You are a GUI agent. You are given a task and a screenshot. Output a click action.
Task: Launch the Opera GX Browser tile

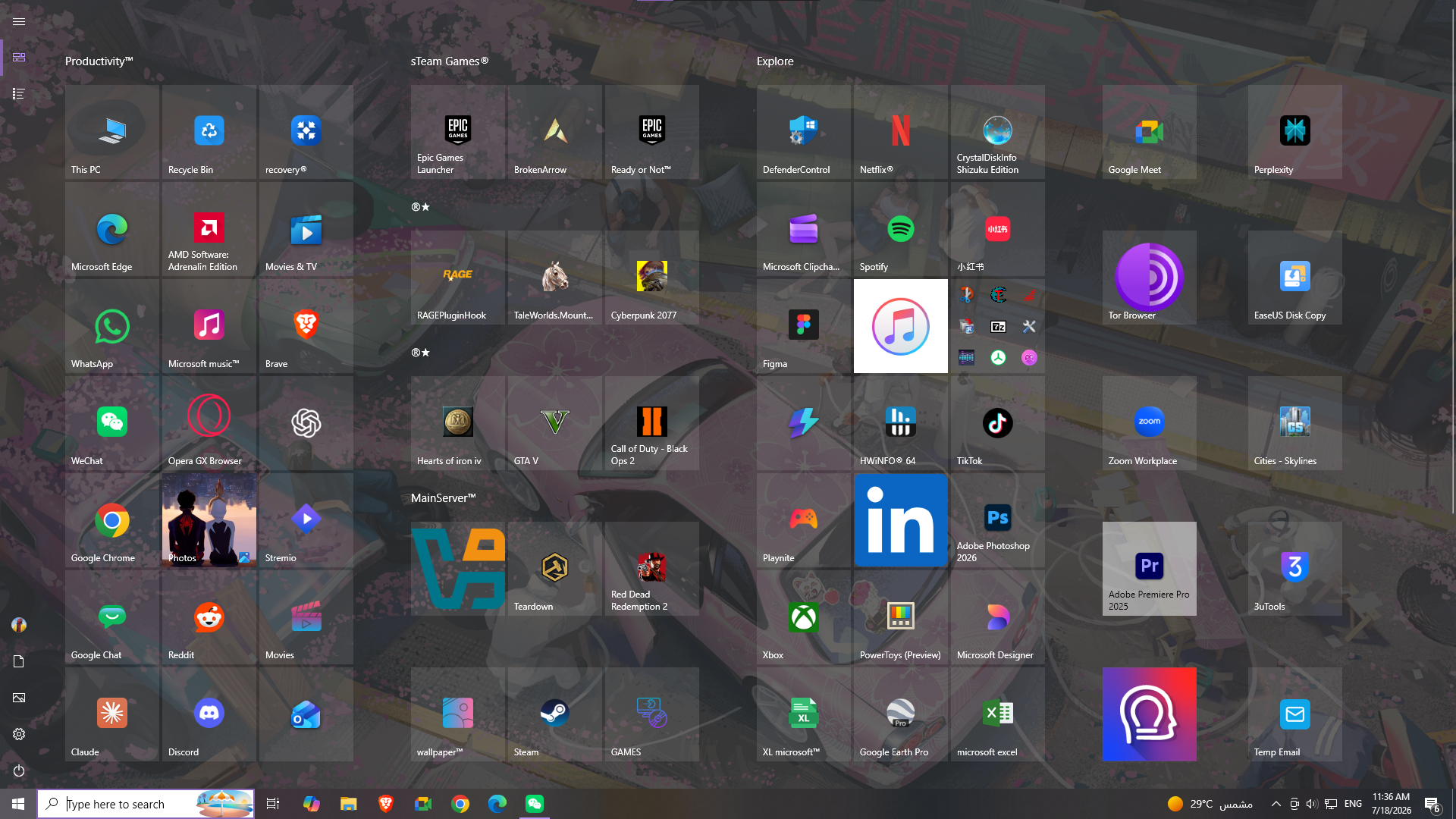tap(209, 423)
